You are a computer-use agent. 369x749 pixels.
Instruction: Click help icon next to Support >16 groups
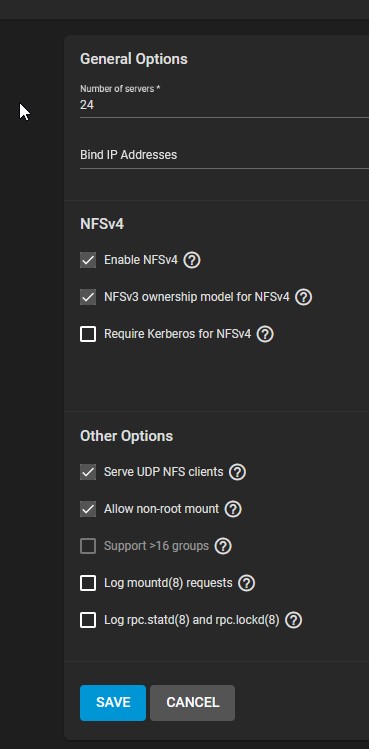point(223,546)
